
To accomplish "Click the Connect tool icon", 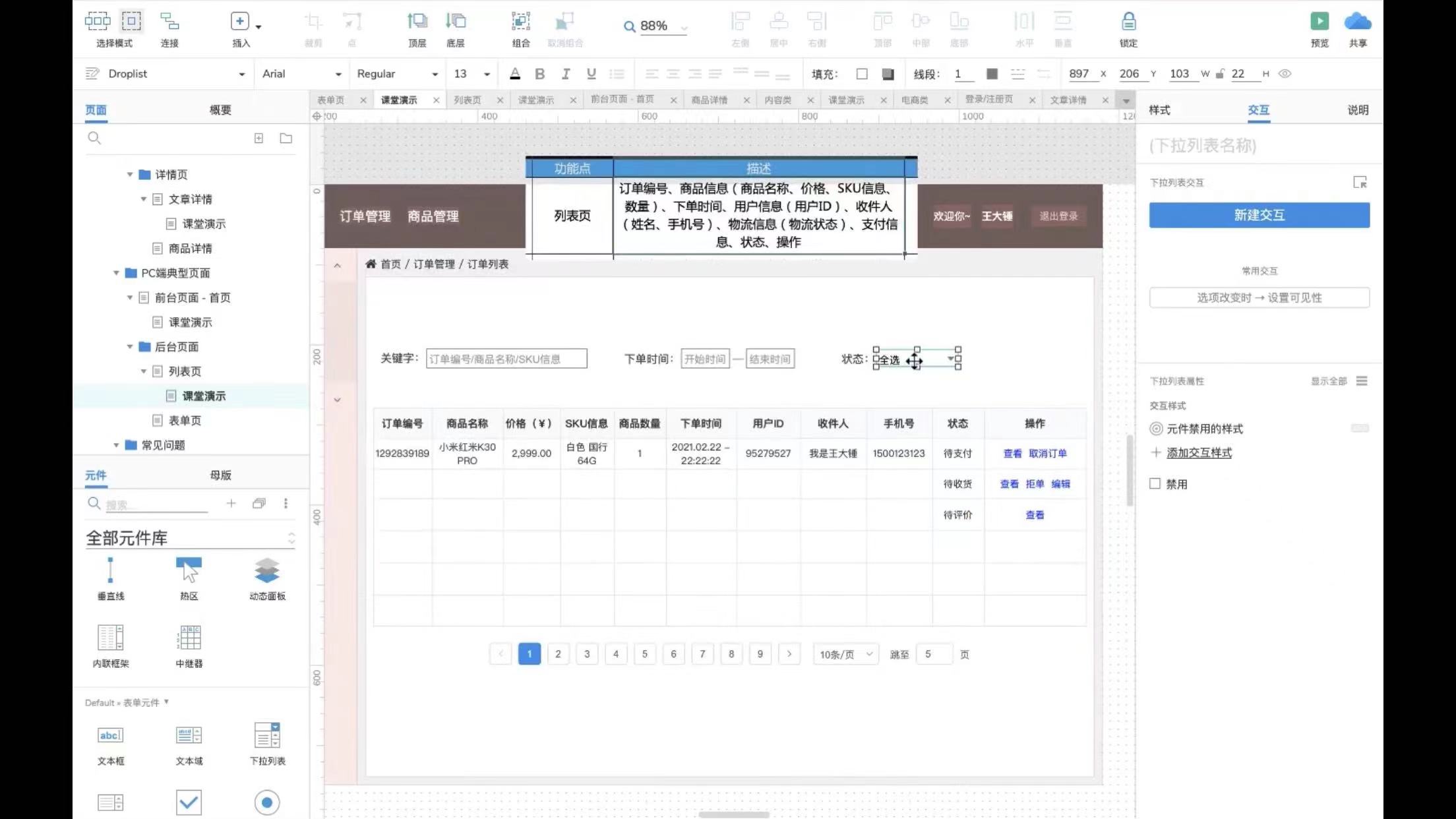I will point(169,22).
